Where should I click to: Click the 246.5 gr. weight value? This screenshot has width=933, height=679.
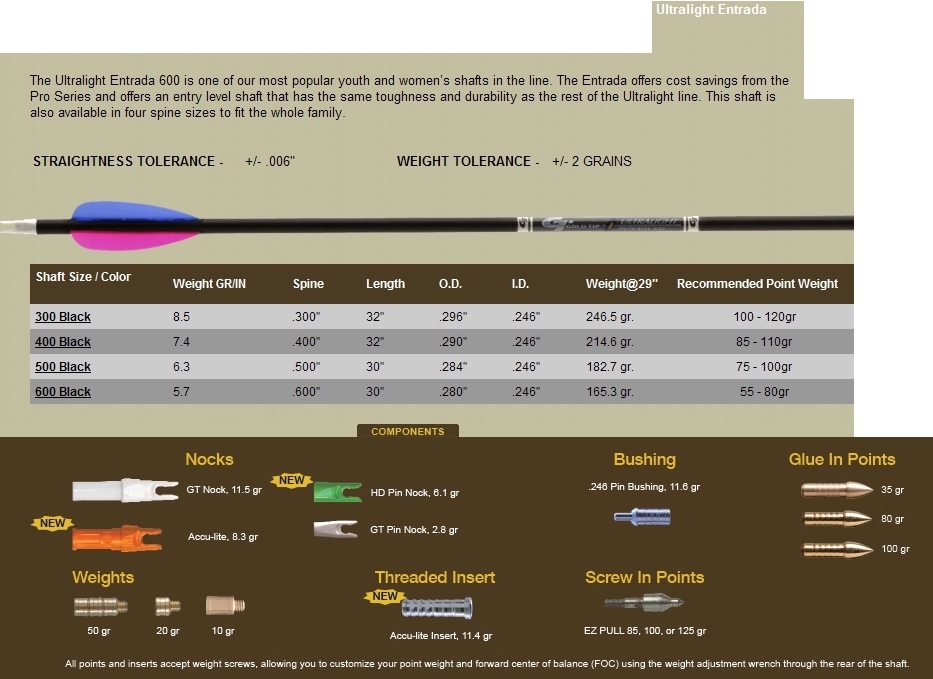[610, 317]
